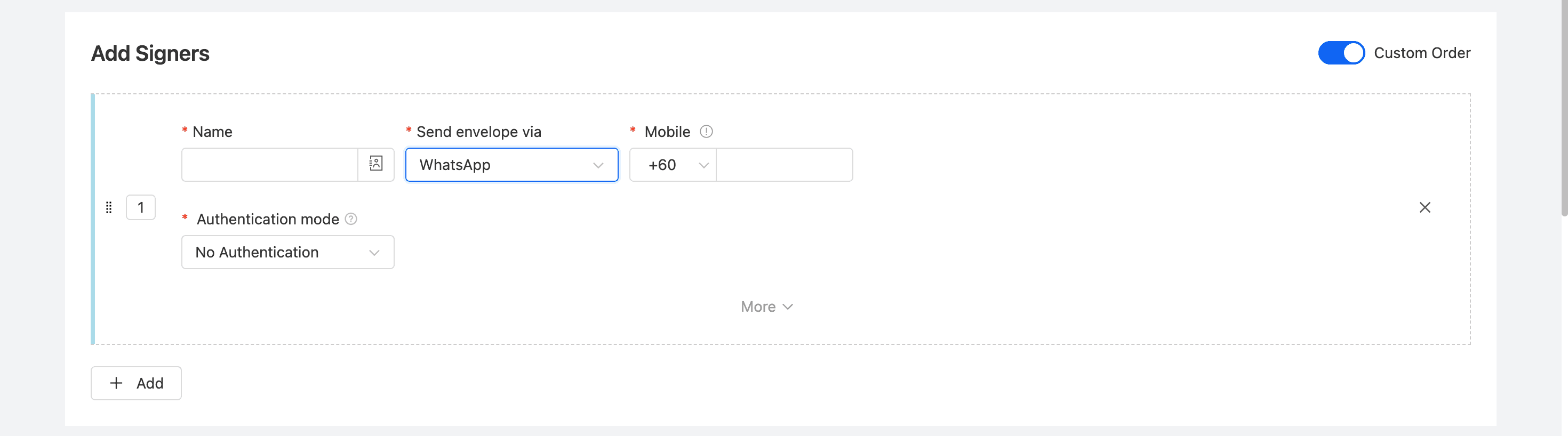Image resolution: width=1568 pixels, height=436 pixels.
Task: Click the signer drag handle icon
Action: coord(109,207)
